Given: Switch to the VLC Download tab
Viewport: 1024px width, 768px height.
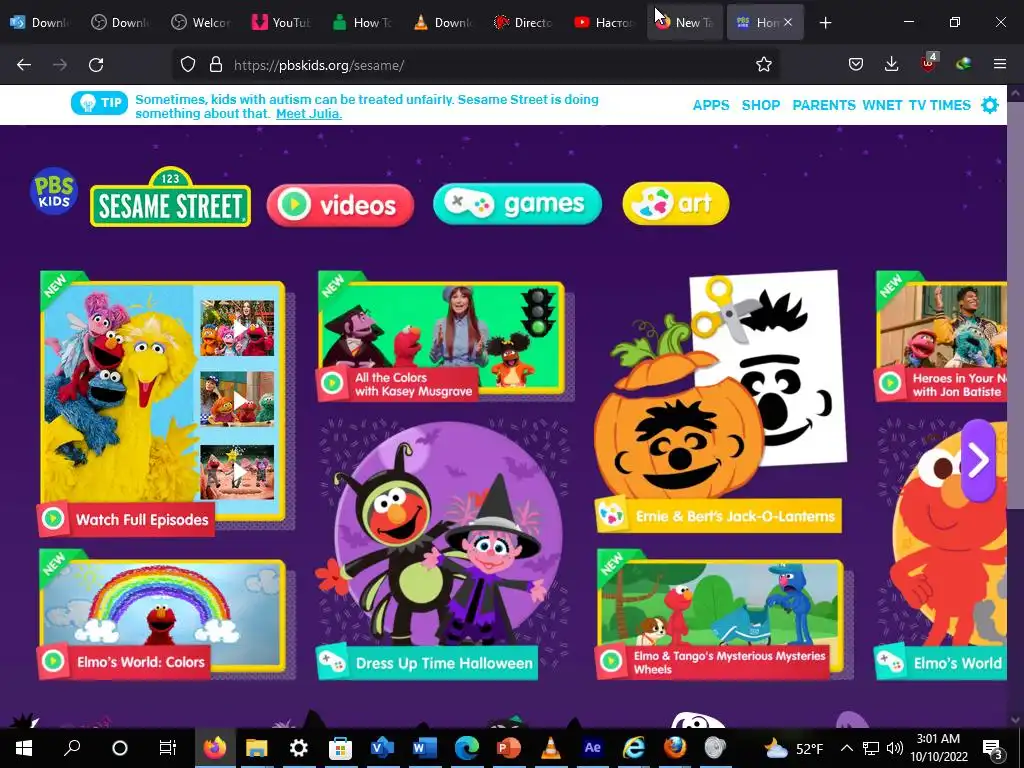Looking at the screenshot, I should 443,23.
